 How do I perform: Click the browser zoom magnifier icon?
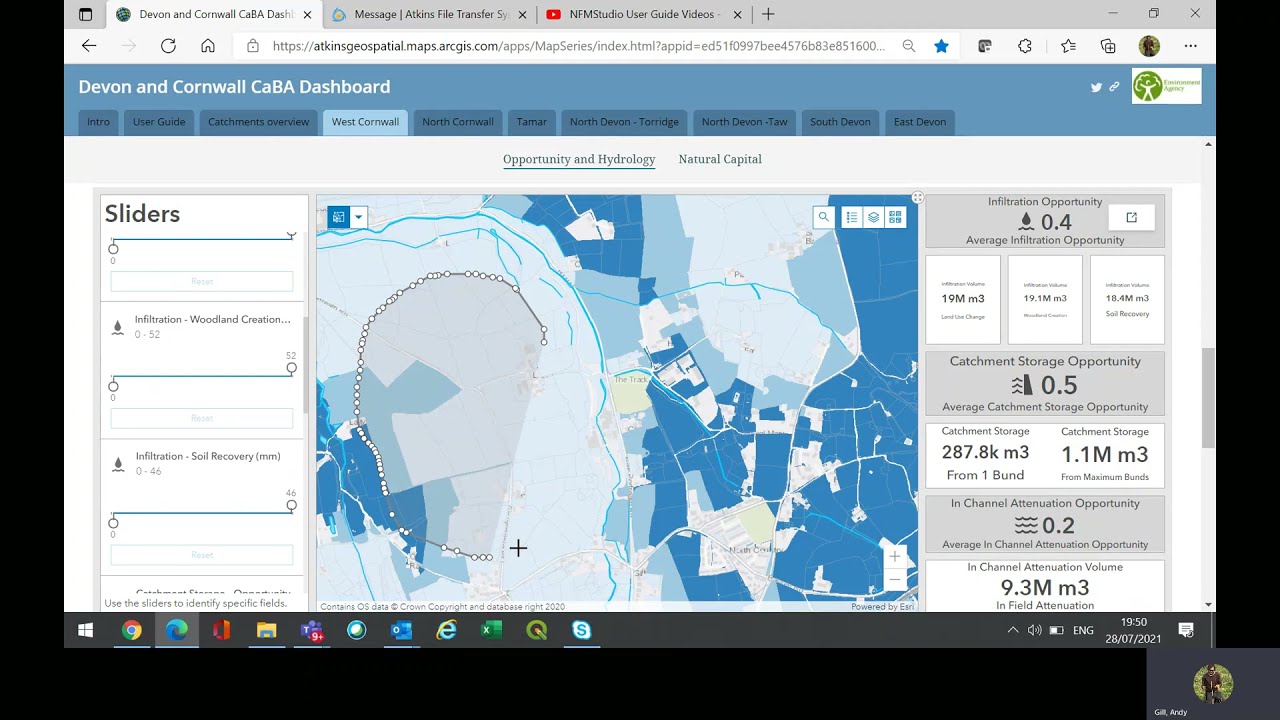pyautogui.click(x=908, y=46)
